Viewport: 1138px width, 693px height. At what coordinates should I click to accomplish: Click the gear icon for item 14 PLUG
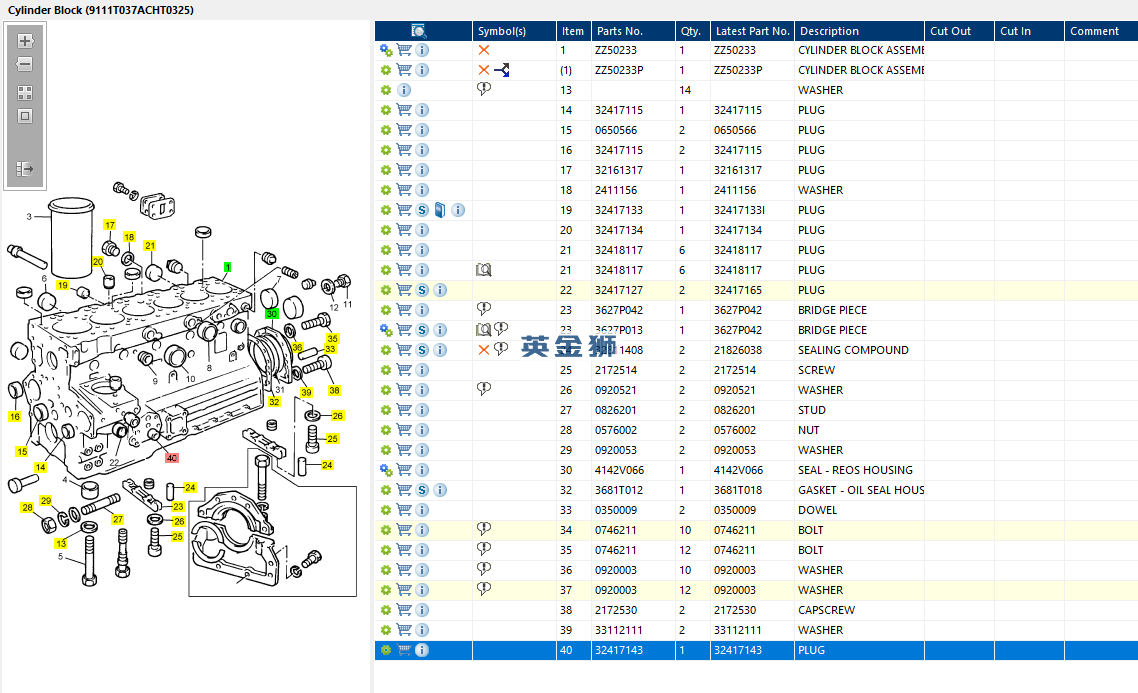(x=386, y=110)
